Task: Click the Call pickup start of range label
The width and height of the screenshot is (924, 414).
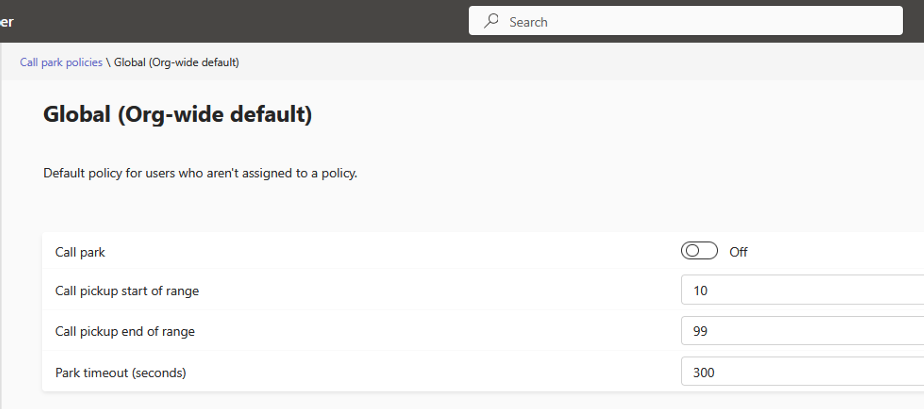Action: pyautogui.click(x=127, y=290)
